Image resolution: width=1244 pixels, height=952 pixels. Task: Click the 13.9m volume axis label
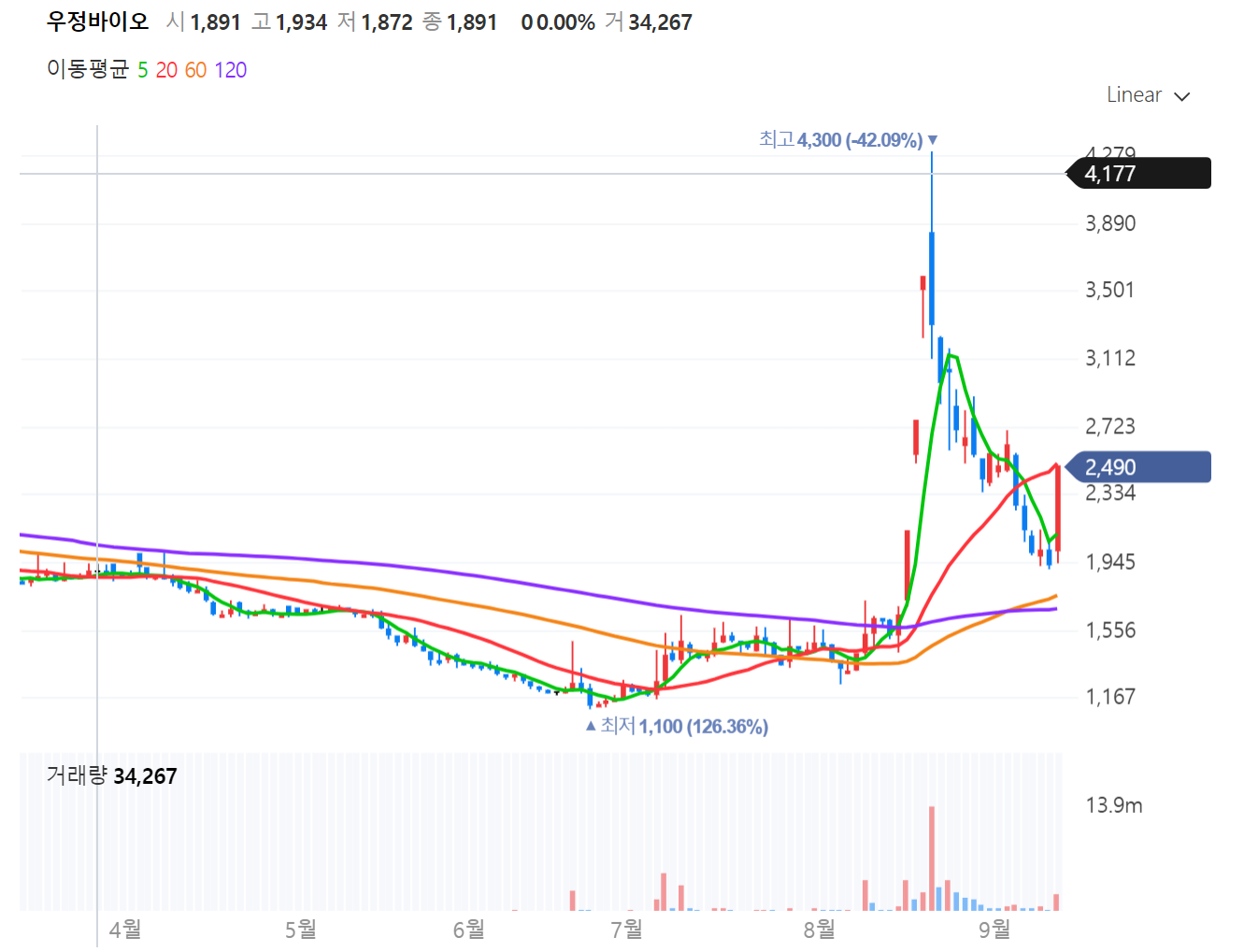click(x=1114, y=805)
